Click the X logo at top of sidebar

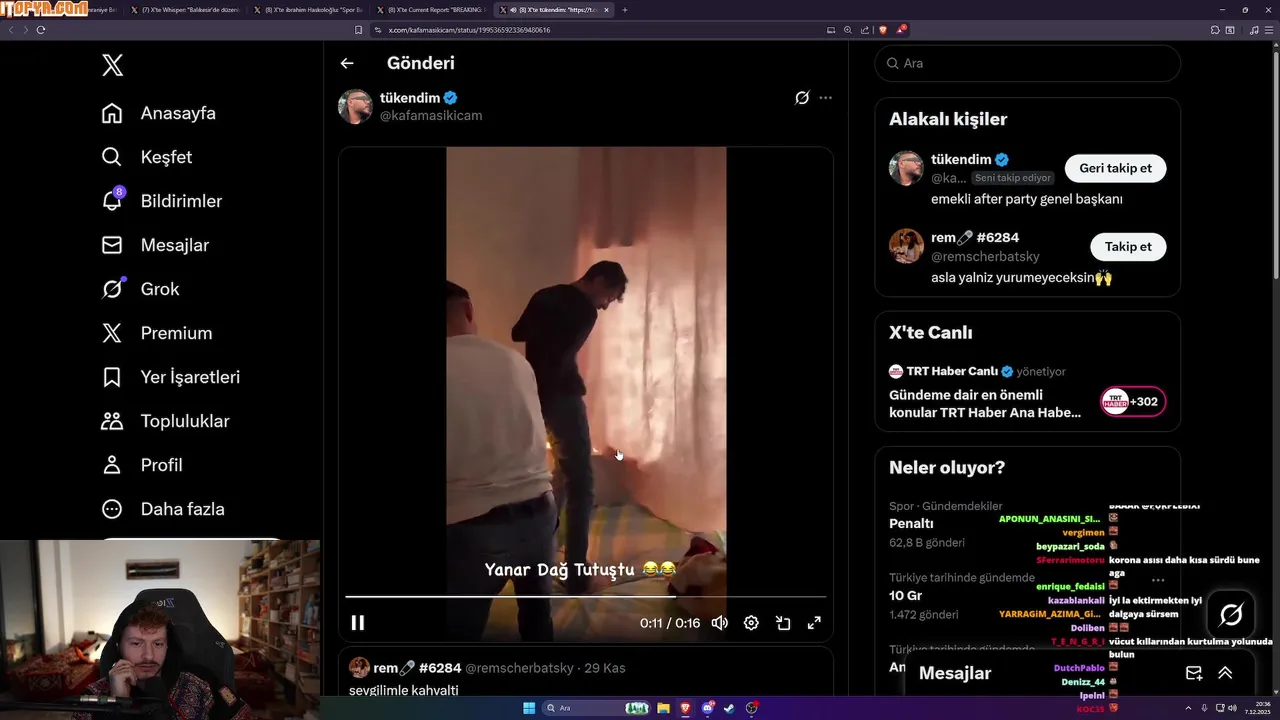tap(112, 66)
